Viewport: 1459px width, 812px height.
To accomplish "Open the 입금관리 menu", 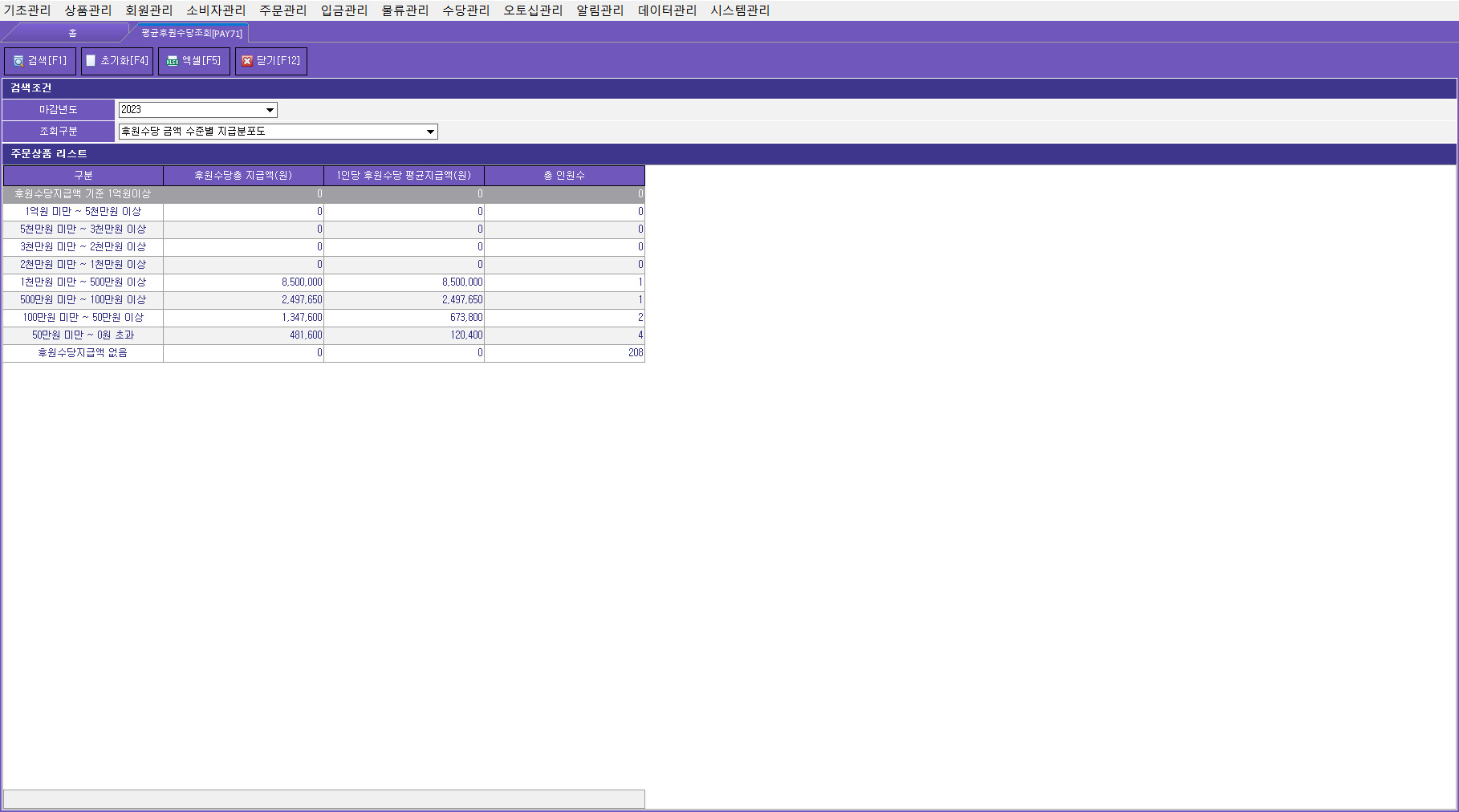I will click(344, 10).
